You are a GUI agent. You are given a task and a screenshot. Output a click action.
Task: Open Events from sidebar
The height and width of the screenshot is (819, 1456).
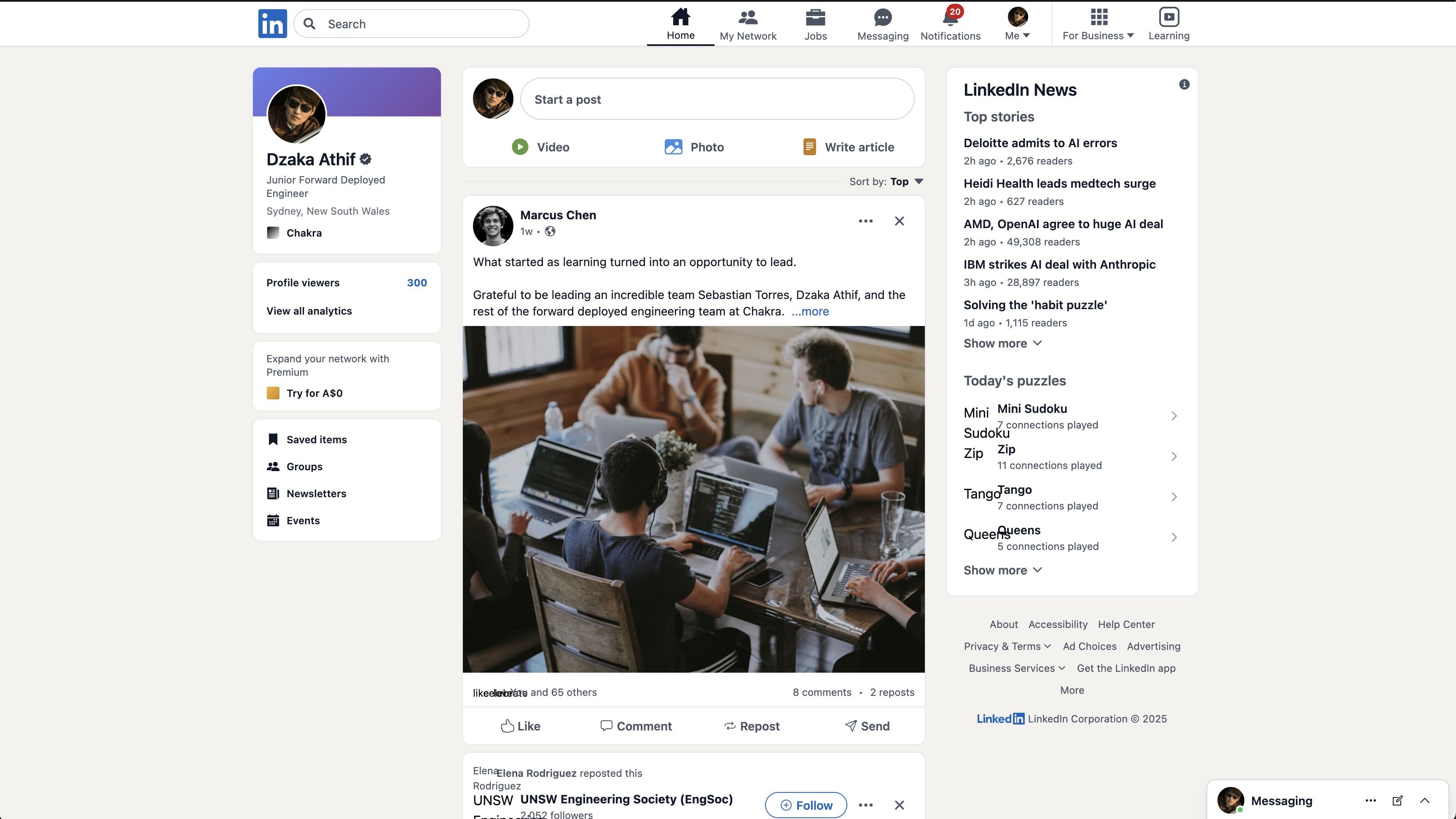293,520
